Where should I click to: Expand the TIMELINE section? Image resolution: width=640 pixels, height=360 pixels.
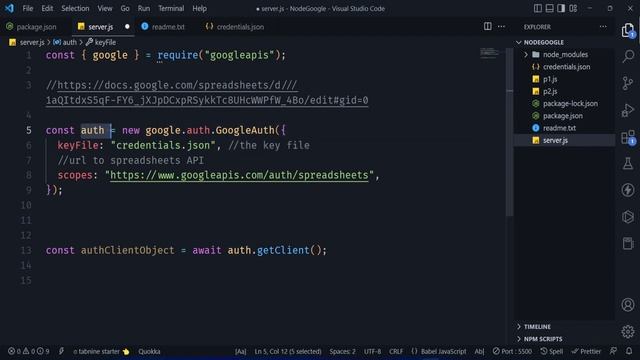click(x=537, y=327)
